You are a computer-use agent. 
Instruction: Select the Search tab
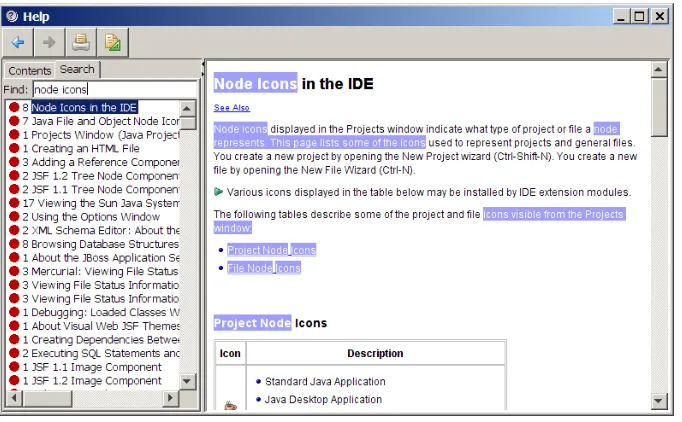tap(77, 69)
